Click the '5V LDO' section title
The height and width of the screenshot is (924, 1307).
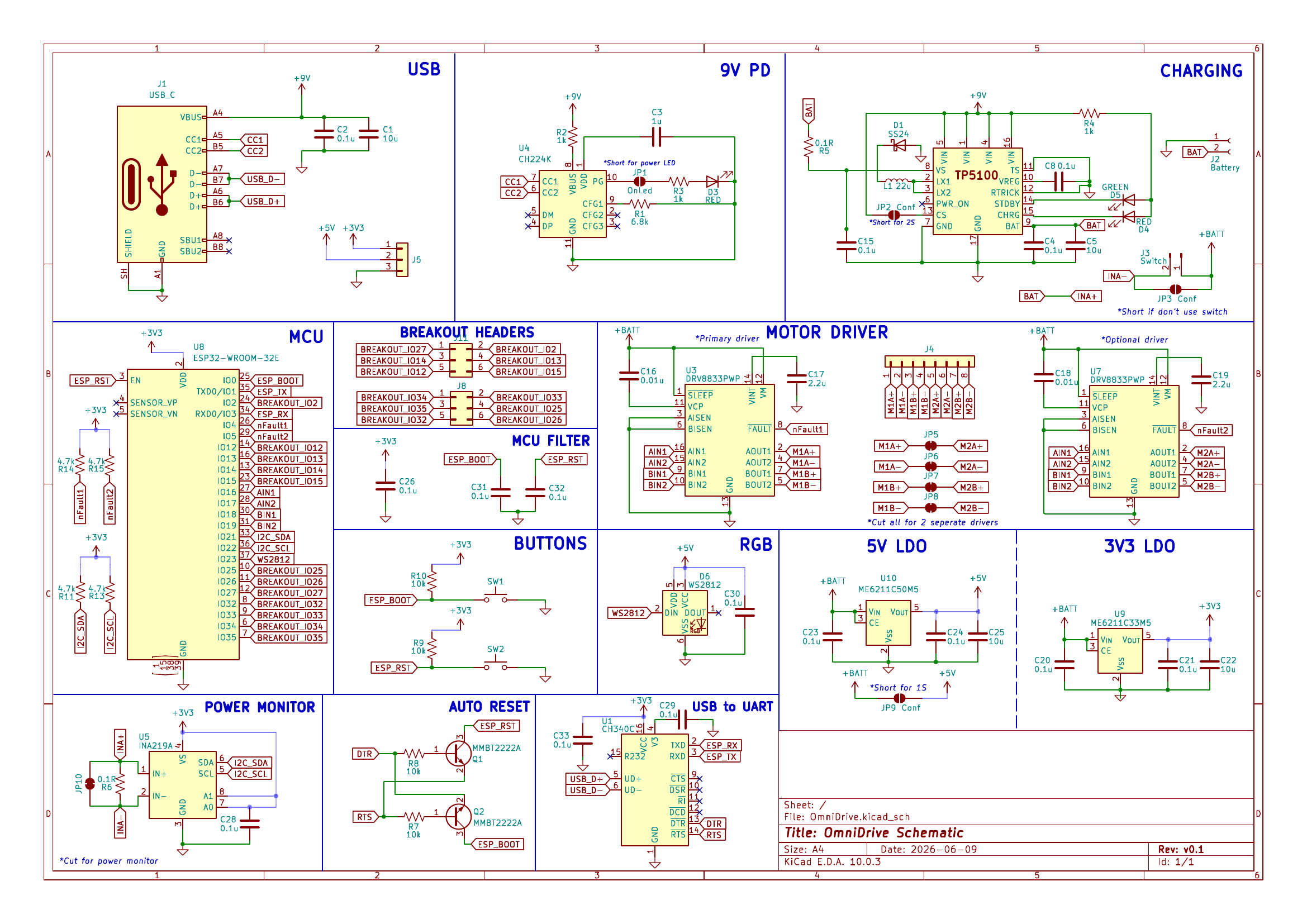[x=896, y=546]
